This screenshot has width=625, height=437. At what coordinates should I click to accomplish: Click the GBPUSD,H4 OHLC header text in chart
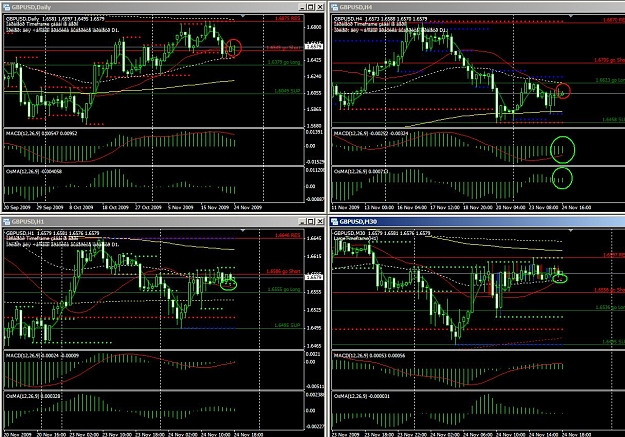(x=380, y=19)
